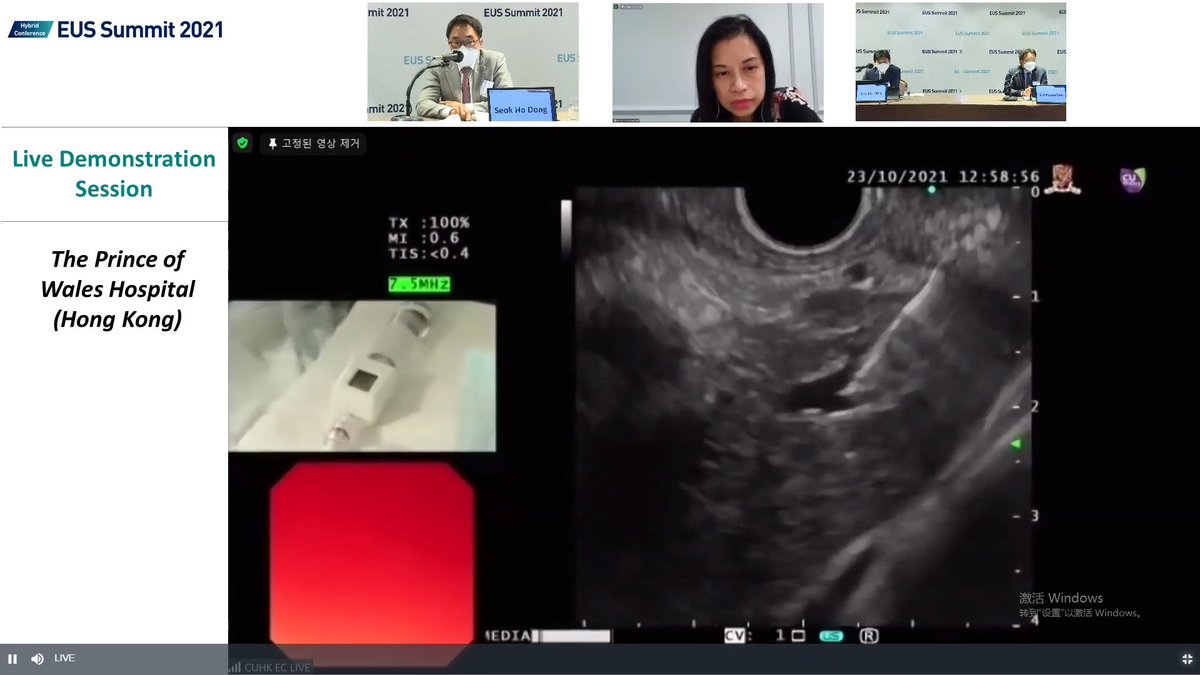The width and height of the screenshot is (1200, 675).
Task: Click the 7.5MHz frequency label
Action: tap(419, 285)
